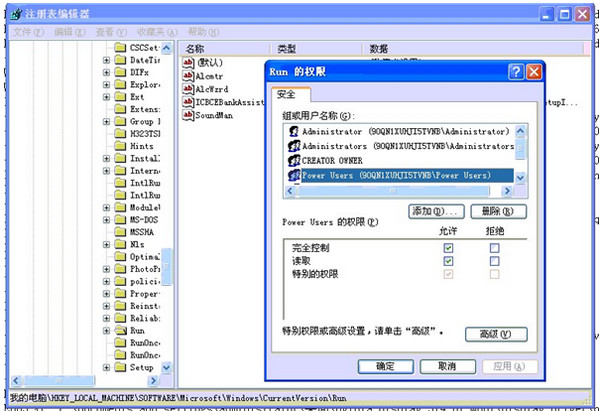600x411 pixels.
Task: Click the open Run folder icon
Action: [x=121, y=330]
